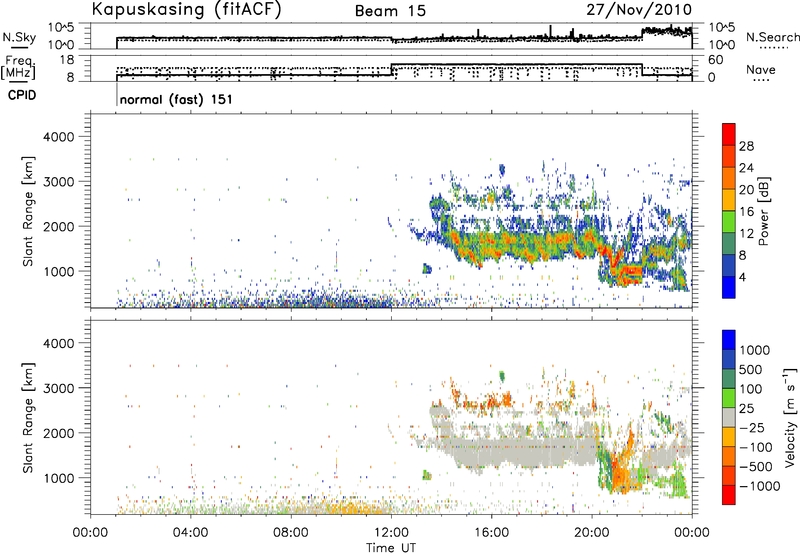800x554 pixels.
Task: Click the 20 value on power colorbar
Action: [x=746, y=190]
